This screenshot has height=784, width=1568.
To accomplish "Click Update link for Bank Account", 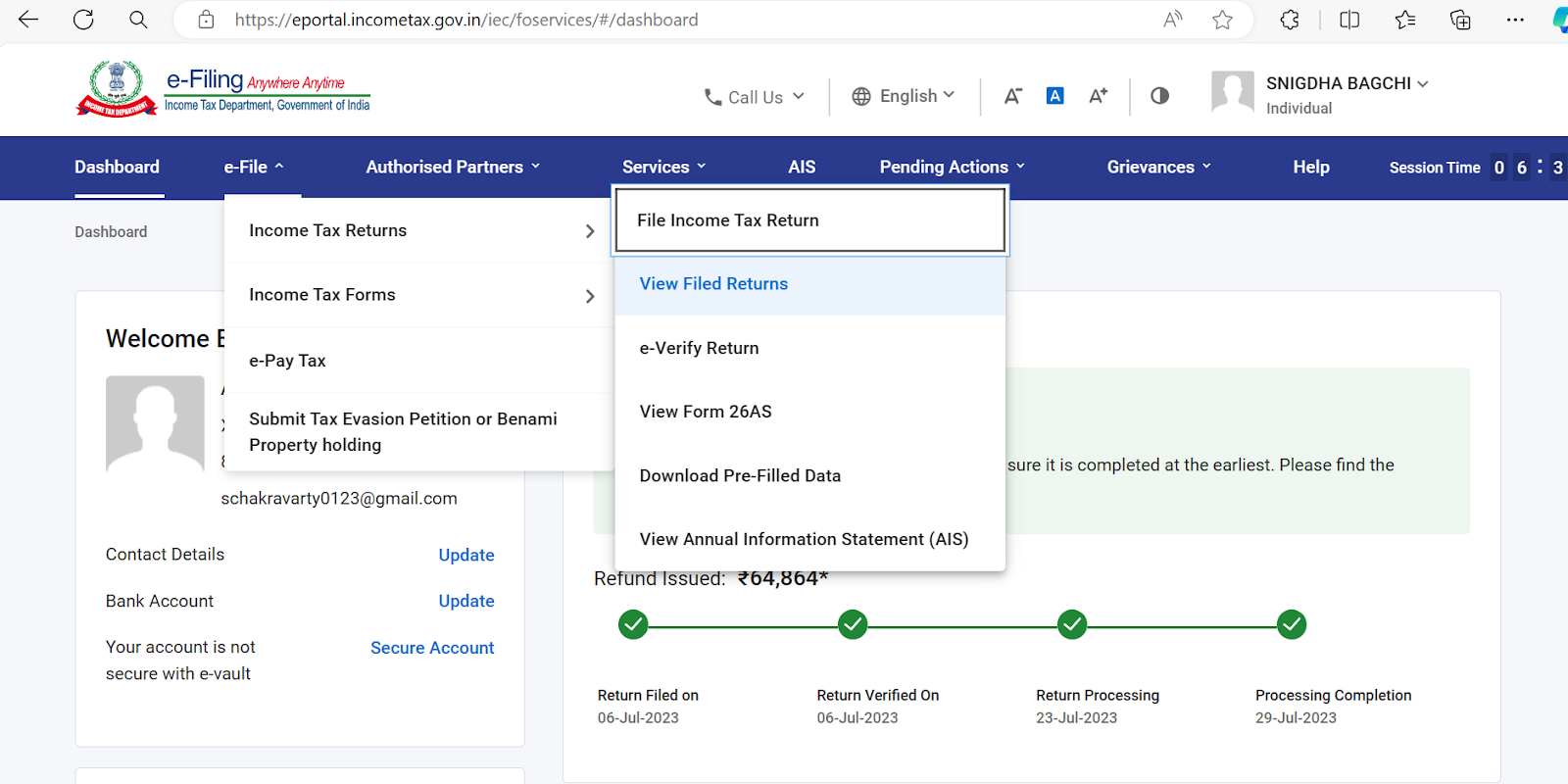I will tap(466, 601).
